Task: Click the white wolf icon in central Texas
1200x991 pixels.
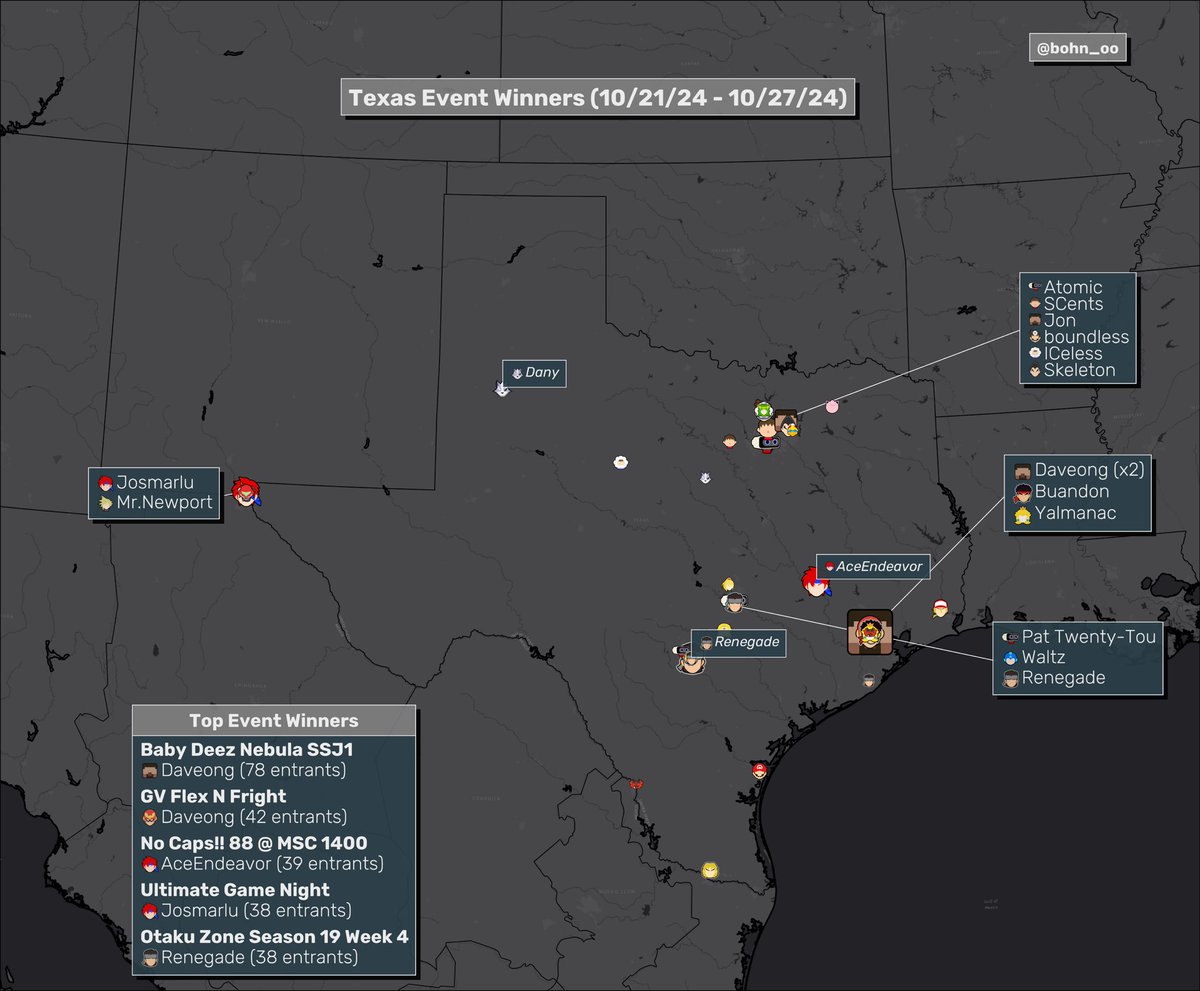Action: pos(707,478)
